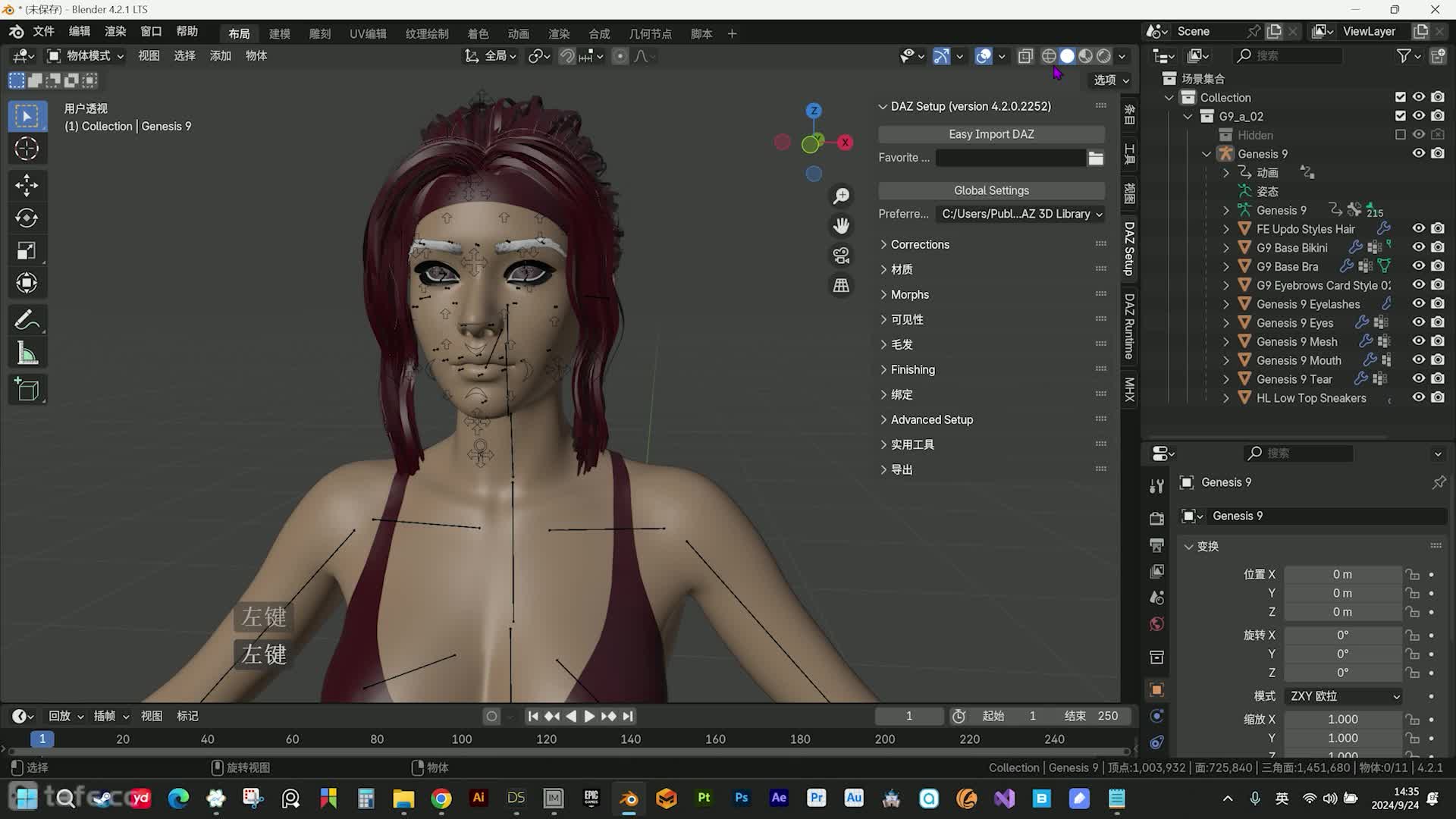The height and width of the screenshot is (819, 1456).
Task: Switch perspective/orthographic grid icon
Action: tap(841, 286)
